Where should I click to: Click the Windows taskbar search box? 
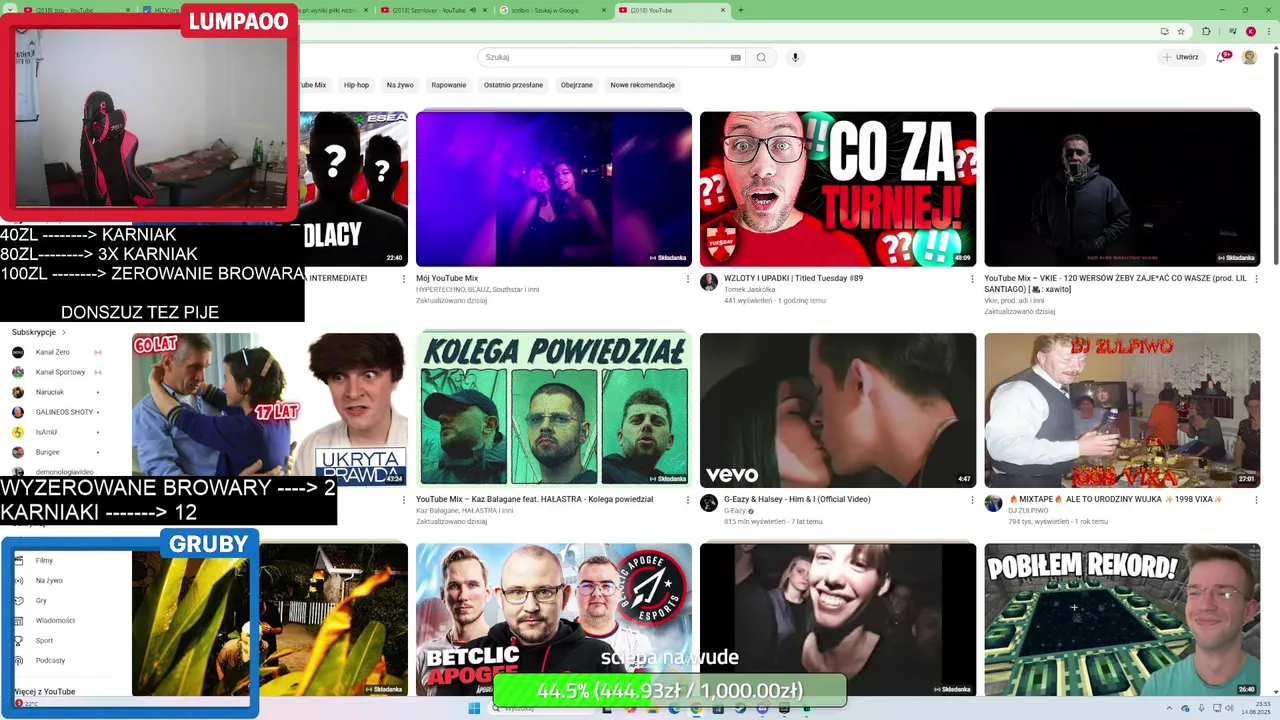point(543,708)
